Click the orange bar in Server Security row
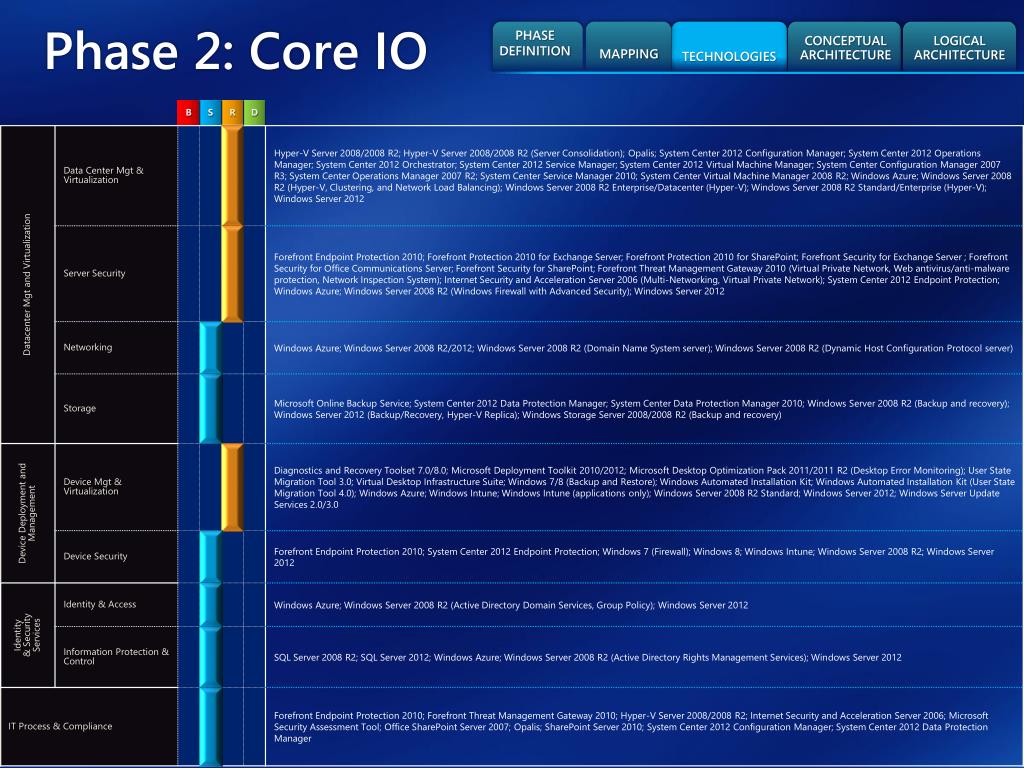Screen dimensions: 1024x768 [x=232, y=274]
